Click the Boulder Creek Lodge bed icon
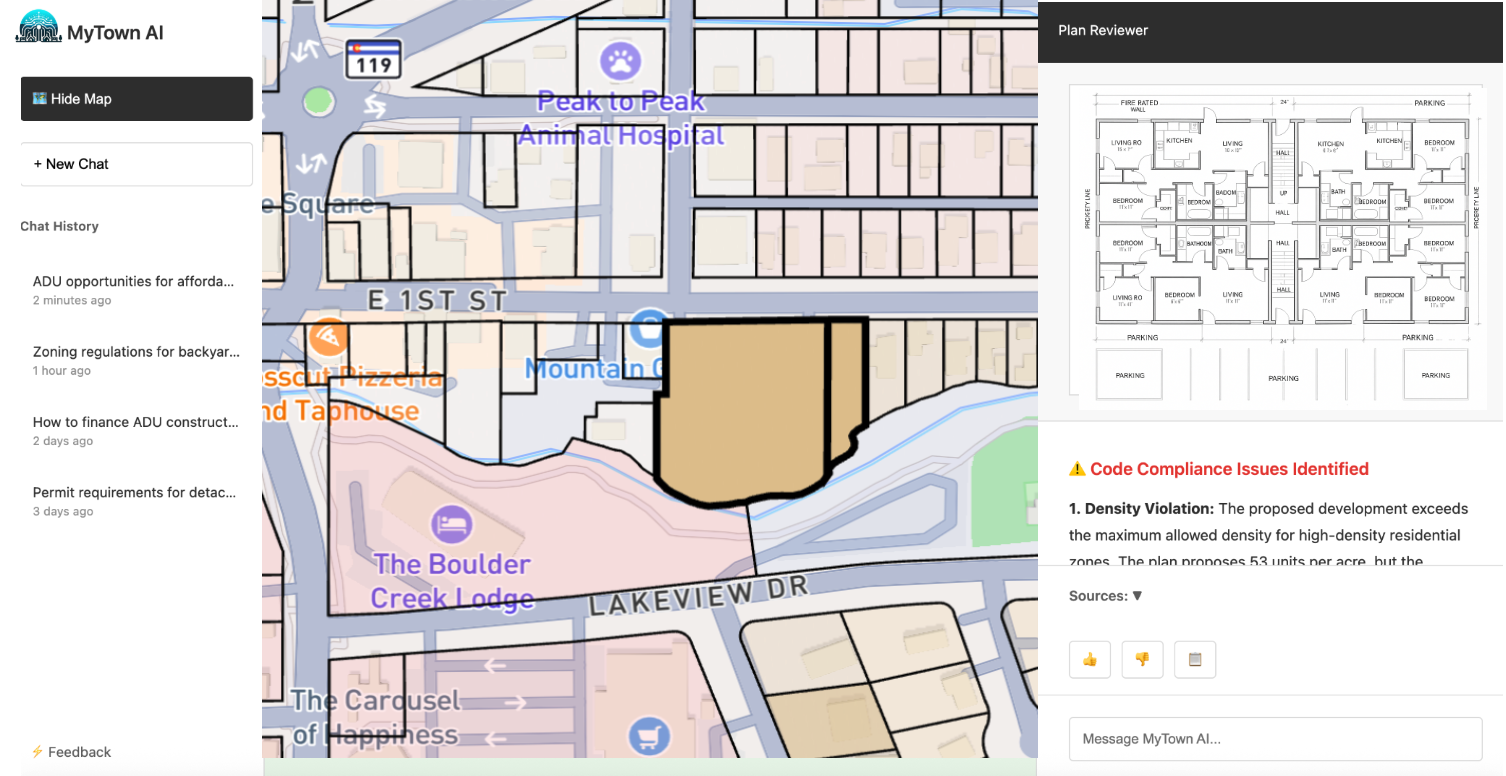Image resolution: width=1506 pixels, height=776 pixels. tap(451, 523)
